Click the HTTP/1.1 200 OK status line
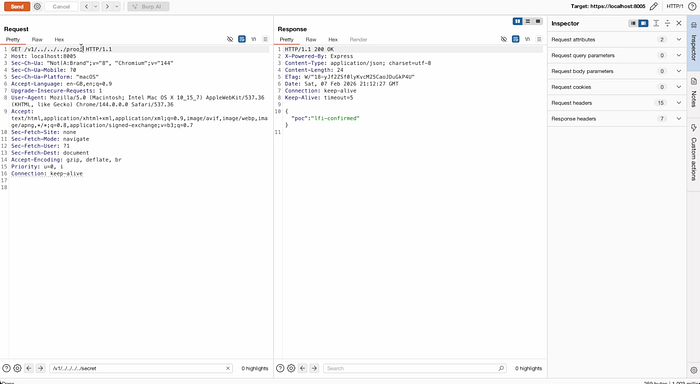 tap(309, 49)
